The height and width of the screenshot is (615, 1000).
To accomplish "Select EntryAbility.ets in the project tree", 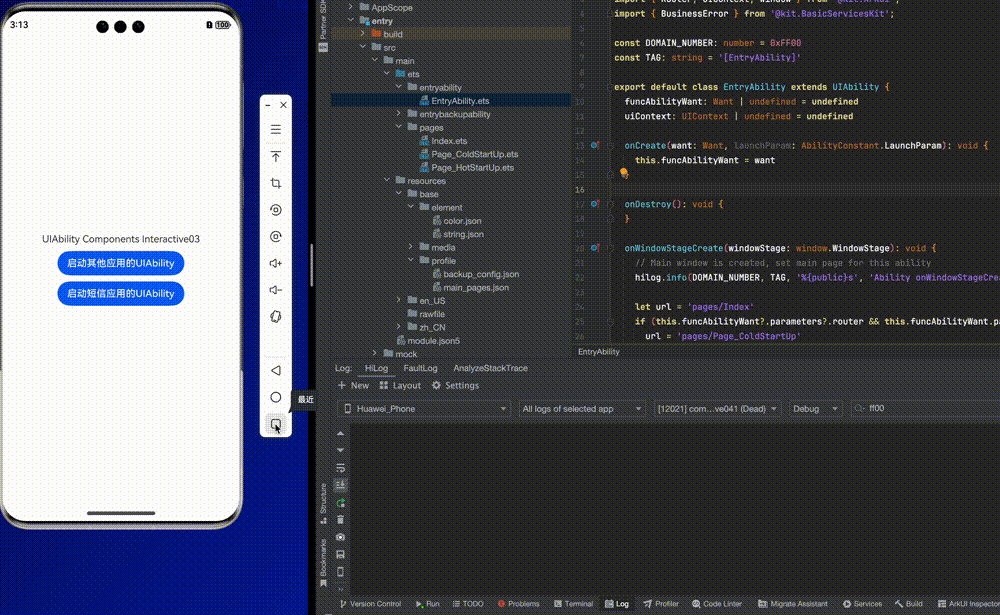I will coord(460,101).
